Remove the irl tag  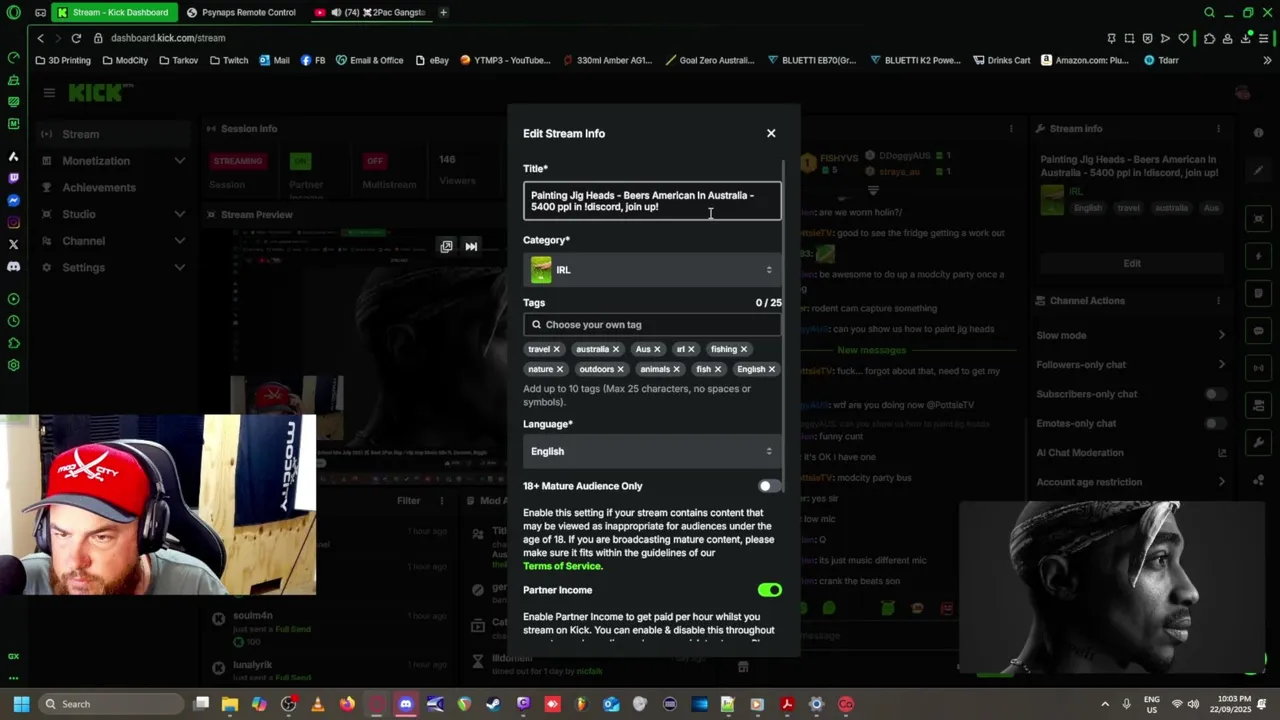pos(691,349)
